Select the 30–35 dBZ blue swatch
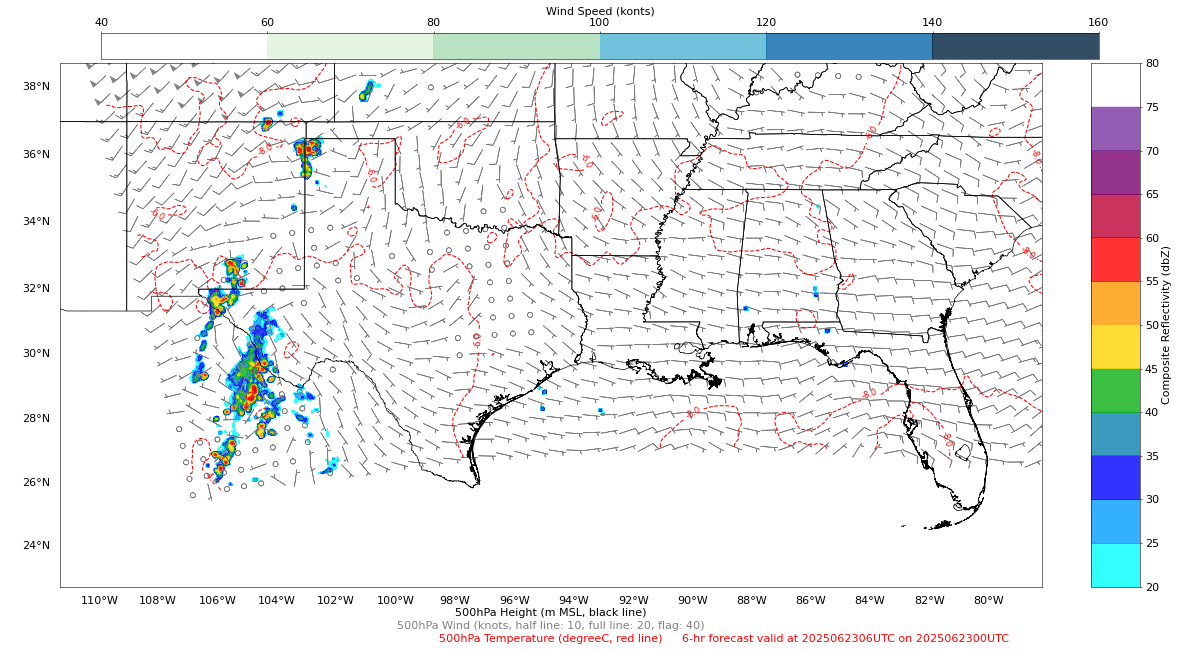 [x=1115, y=477]
